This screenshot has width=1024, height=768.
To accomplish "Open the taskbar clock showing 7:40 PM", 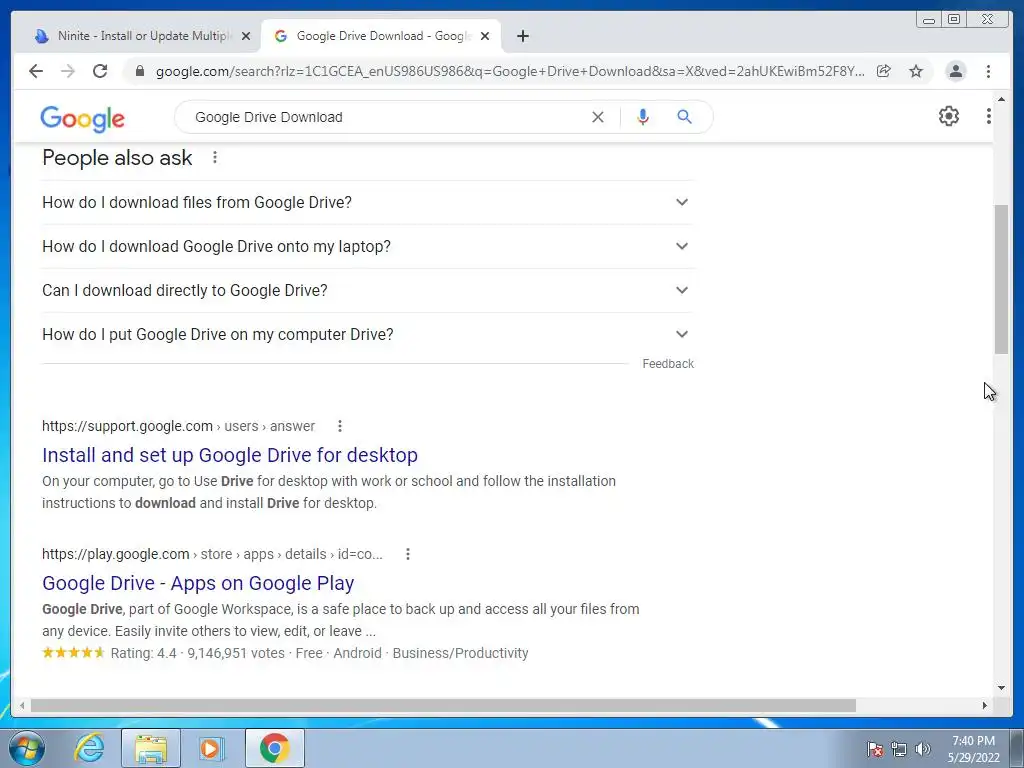I will 973,749.
